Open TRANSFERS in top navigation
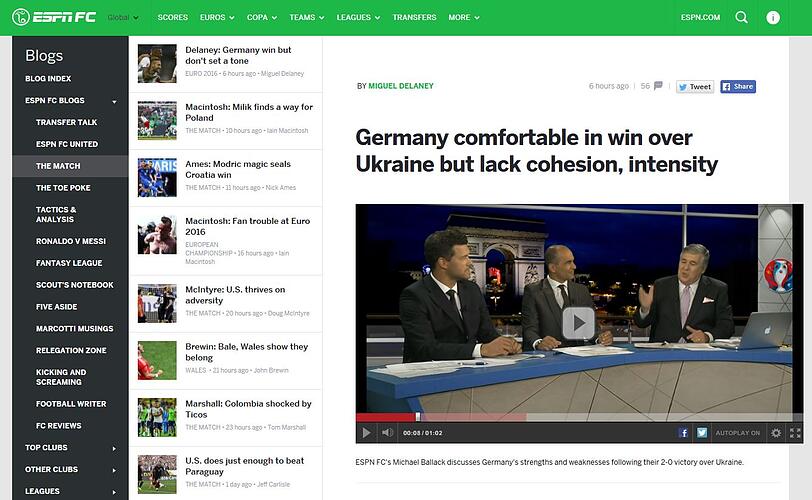The image size is (812, 500). 414,18
